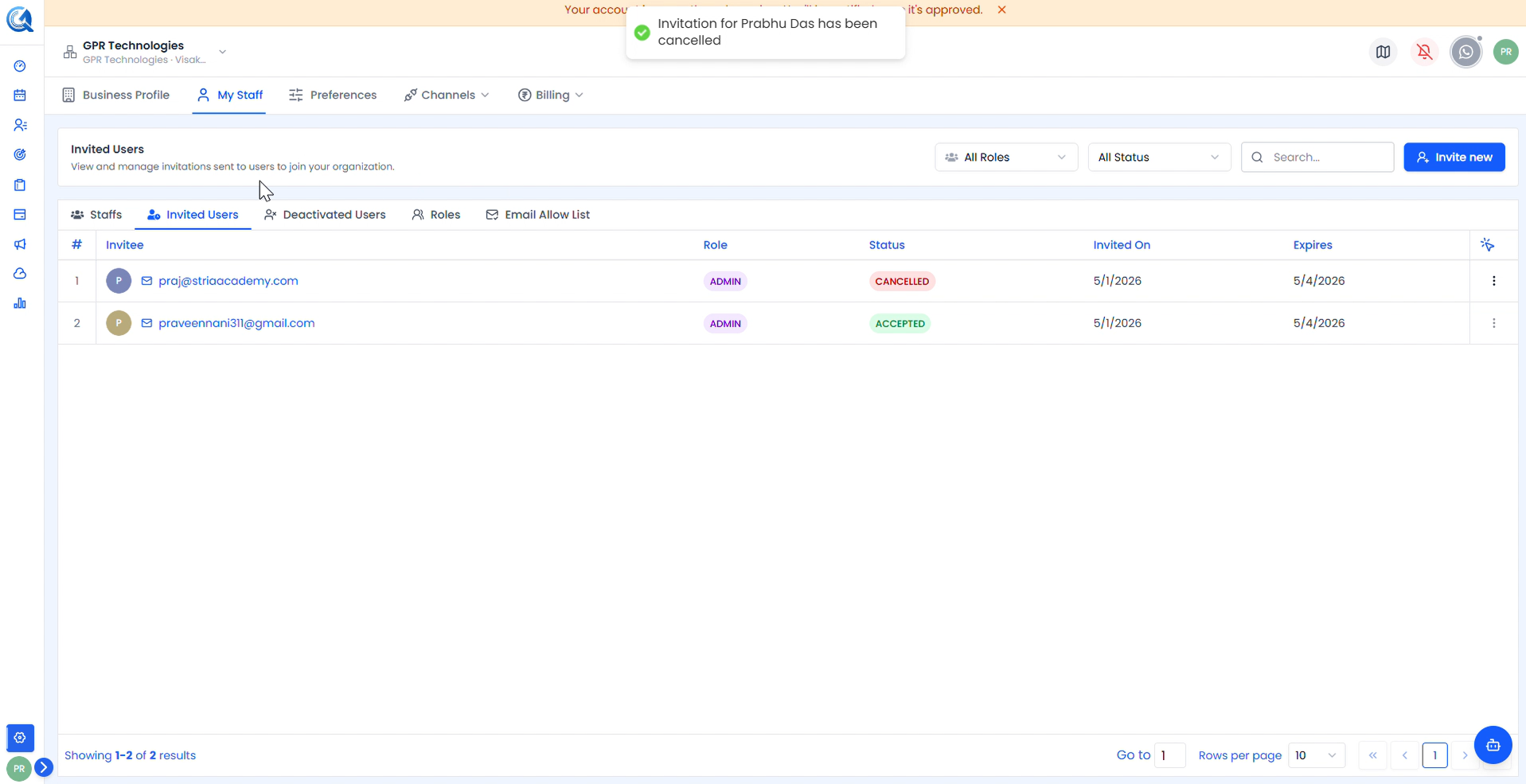Open the praveennani311@gmail.com invitee link

[236, 323]
